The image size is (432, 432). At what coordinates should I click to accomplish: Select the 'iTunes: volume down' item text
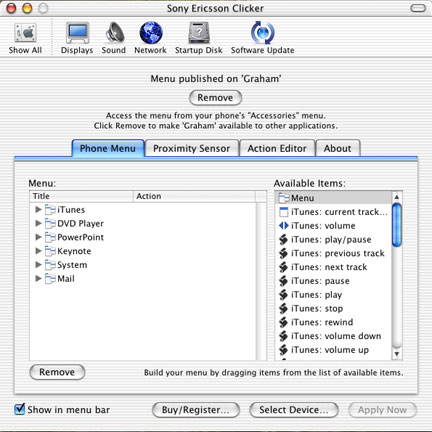(x=336, y=336)
